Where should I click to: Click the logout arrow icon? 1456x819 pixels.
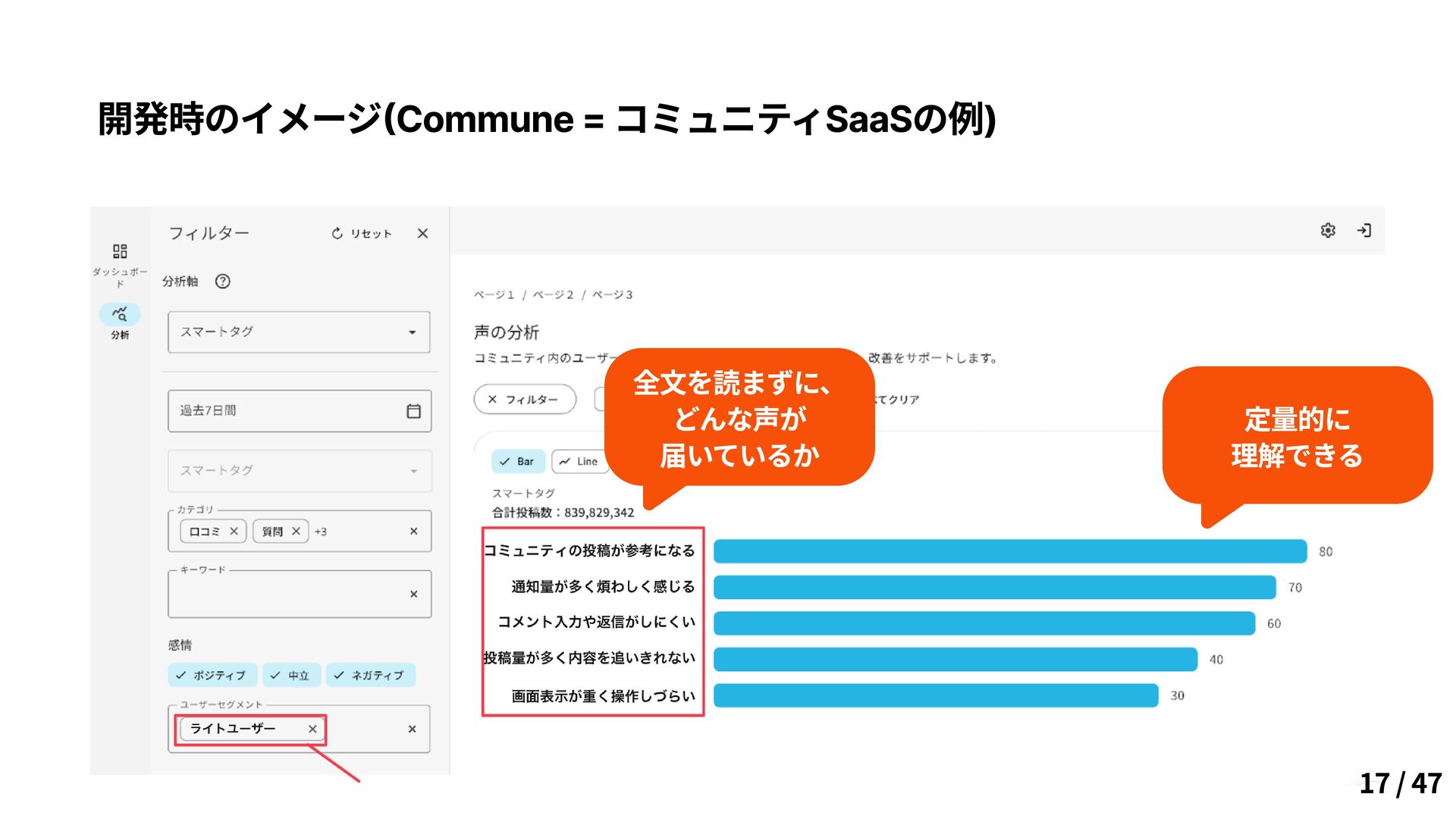(1364, 231)
